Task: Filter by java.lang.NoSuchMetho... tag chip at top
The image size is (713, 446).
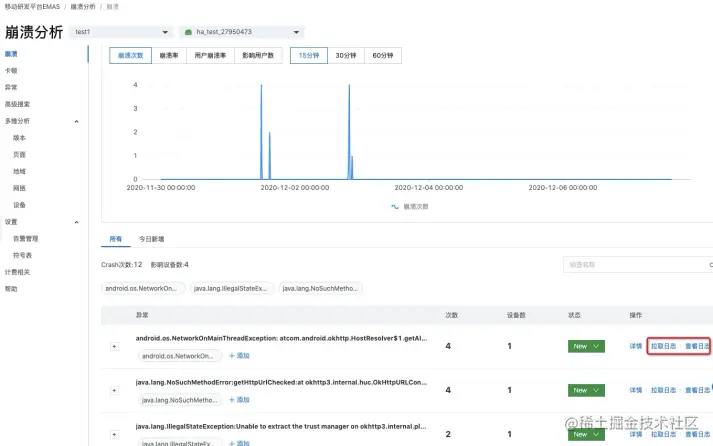Action: pyautogui.click(x=321, y=288)
